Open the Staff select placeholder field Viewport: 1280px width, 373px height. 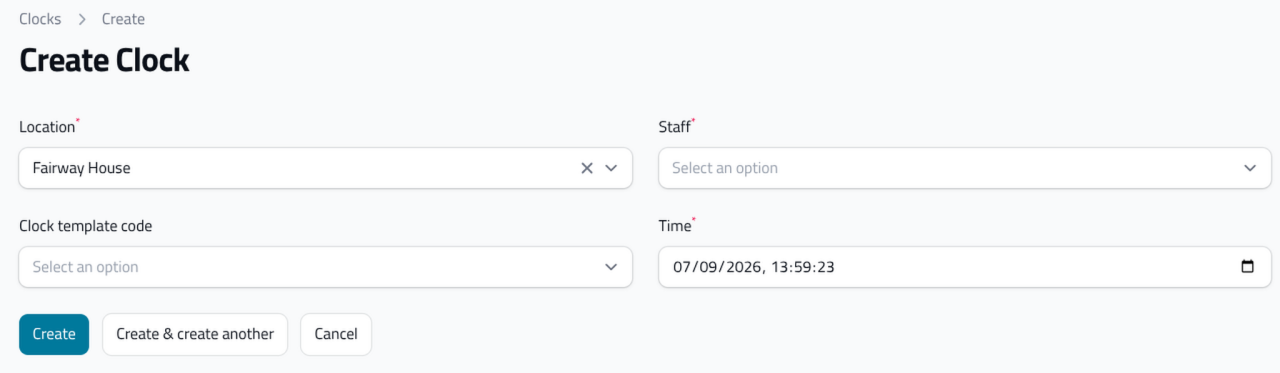[x=965, y=168]
